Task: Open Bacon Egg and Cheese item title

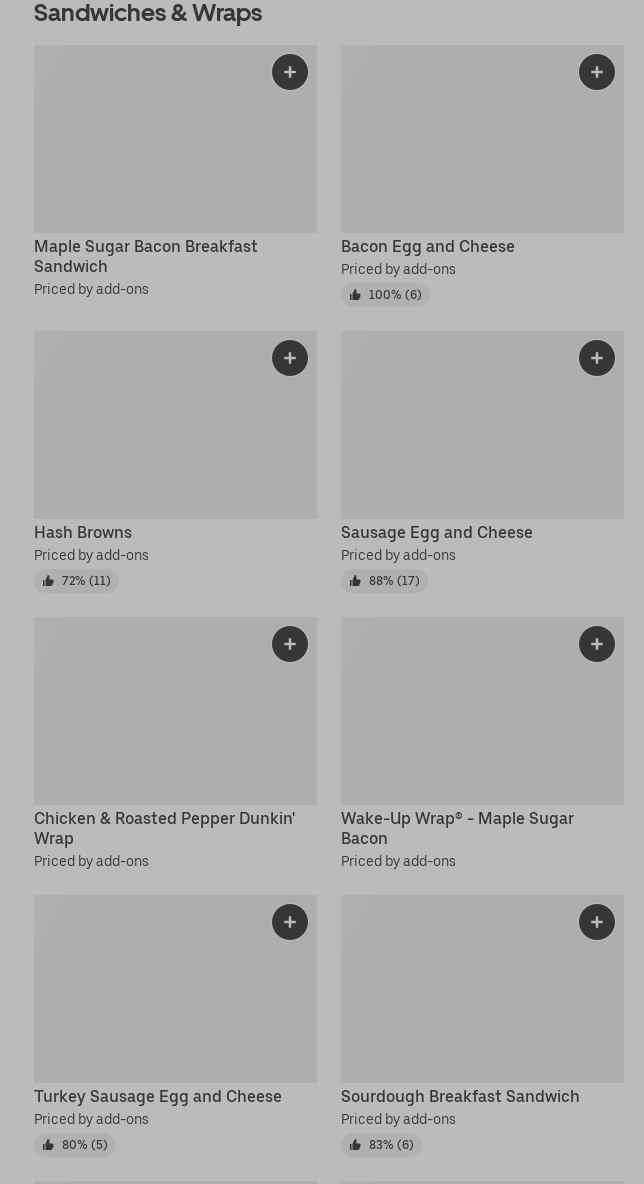Action: click(x=428, y=246)
